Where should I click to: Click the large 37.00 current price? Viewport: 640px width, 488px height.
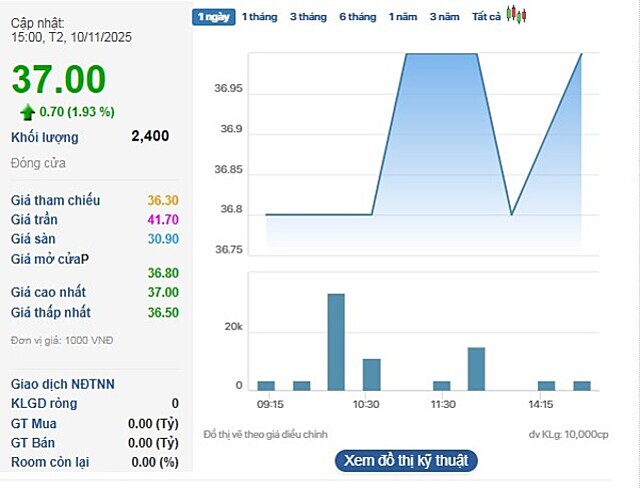58,79
